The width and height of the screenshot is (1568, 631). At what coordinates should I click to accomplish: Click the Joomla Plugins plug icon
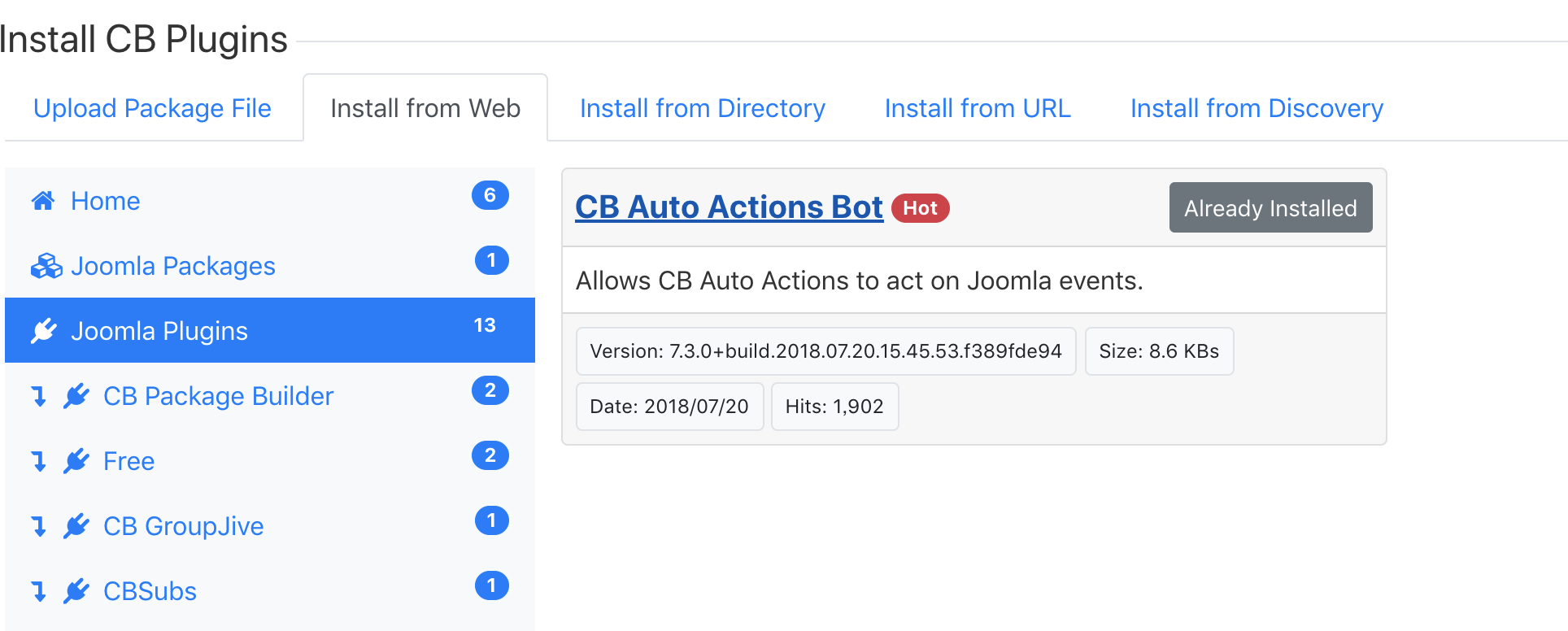tap(44, 331)
